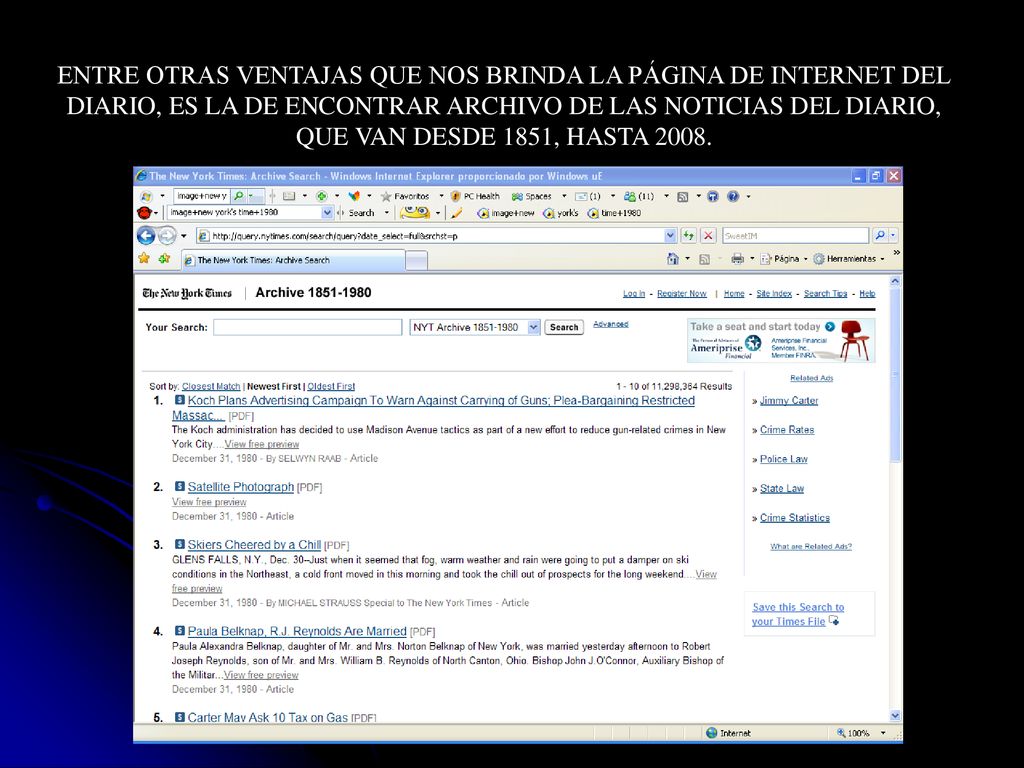This screenshot has height=768, width=1024.
Task: Open the Jimmy Carter related ad link
Action: point(789,400)
